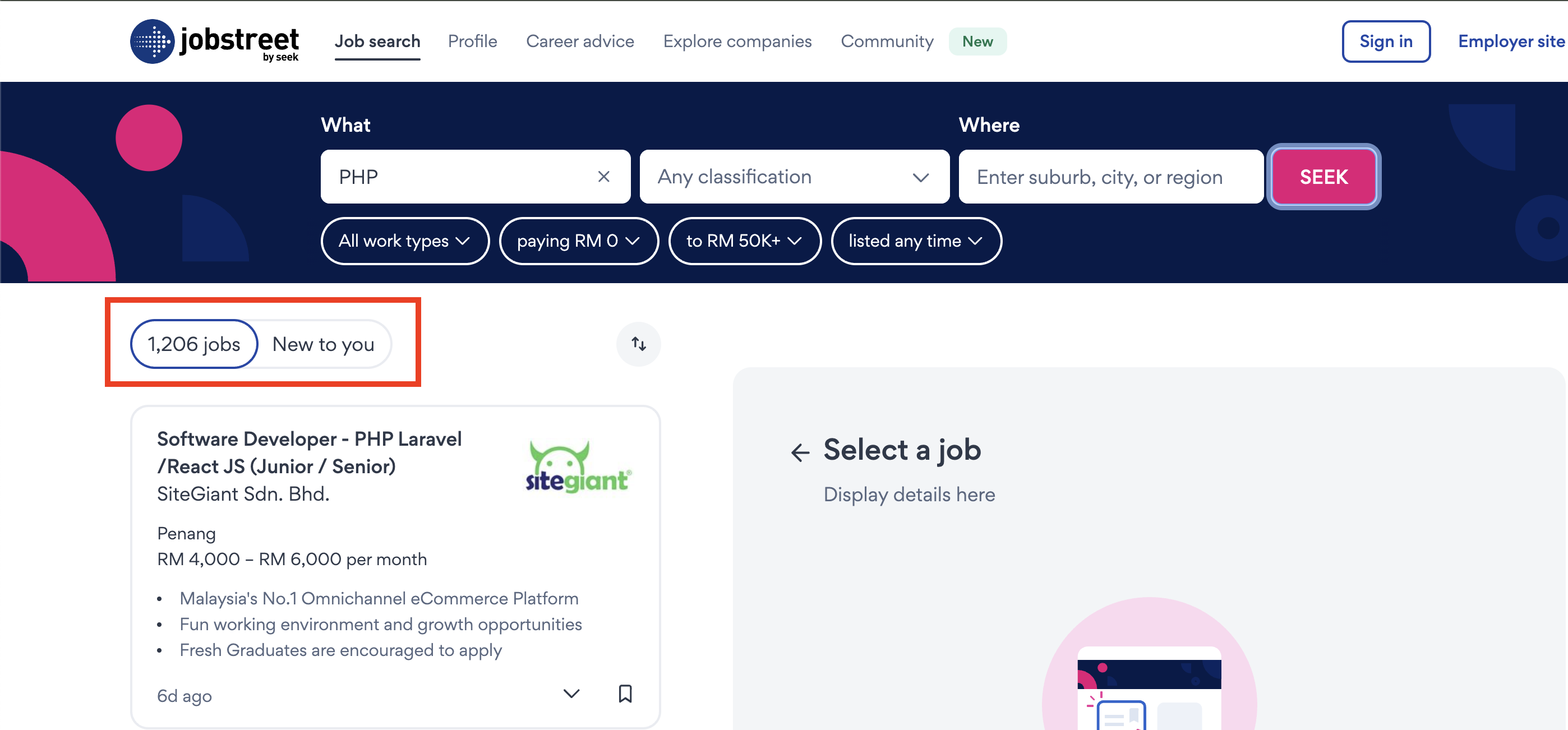View the SiteGiant company logo
This screenshot has height=730, width=1568.
coord(578,466)
